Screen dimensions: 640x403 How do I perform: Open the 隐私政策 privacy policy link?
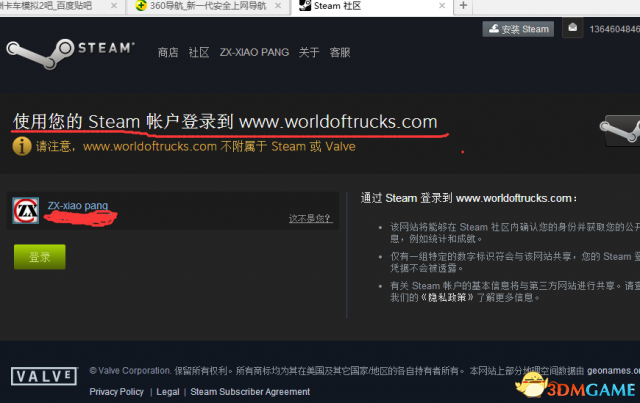(447, 297)
